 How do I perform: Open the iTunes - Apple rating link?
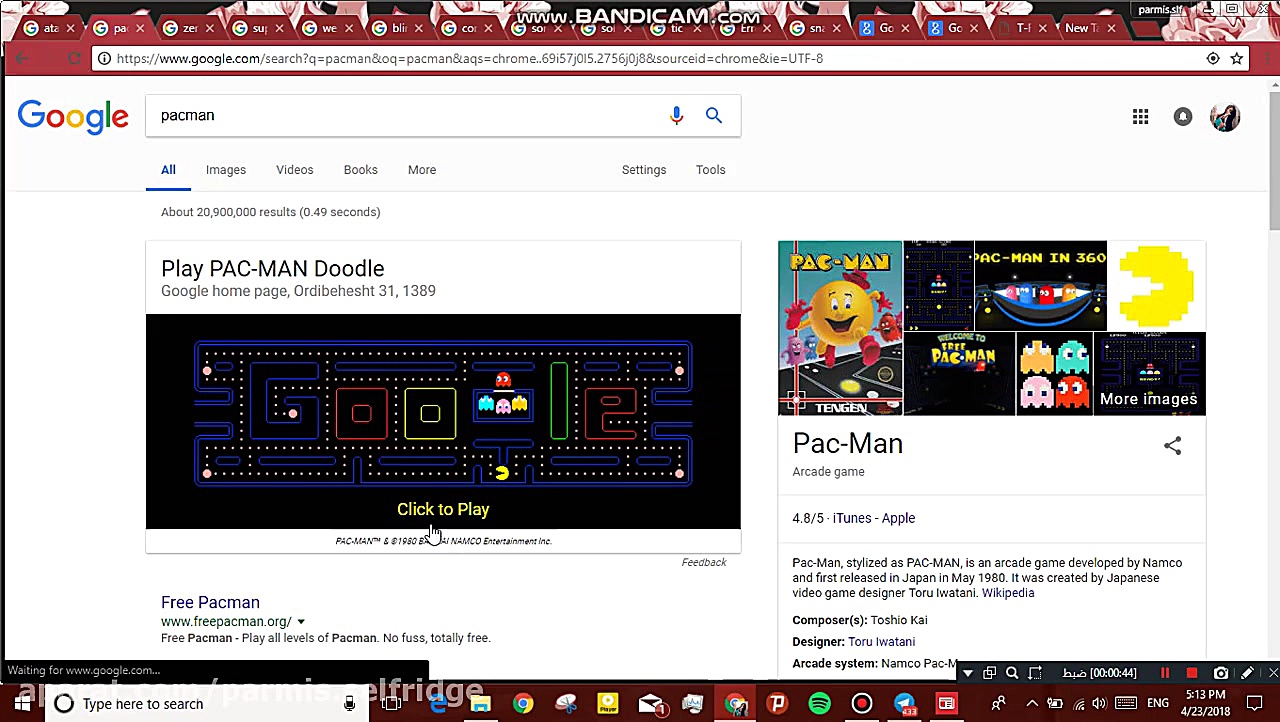(x=874, y=518)
